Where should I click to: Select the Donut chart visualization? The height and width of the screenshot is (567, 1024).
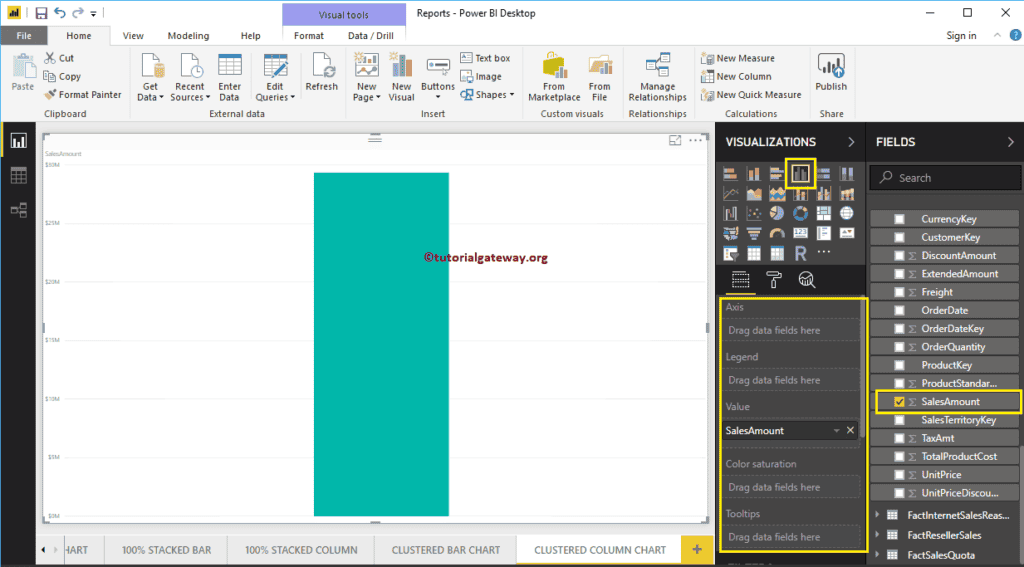pos(801,214)
